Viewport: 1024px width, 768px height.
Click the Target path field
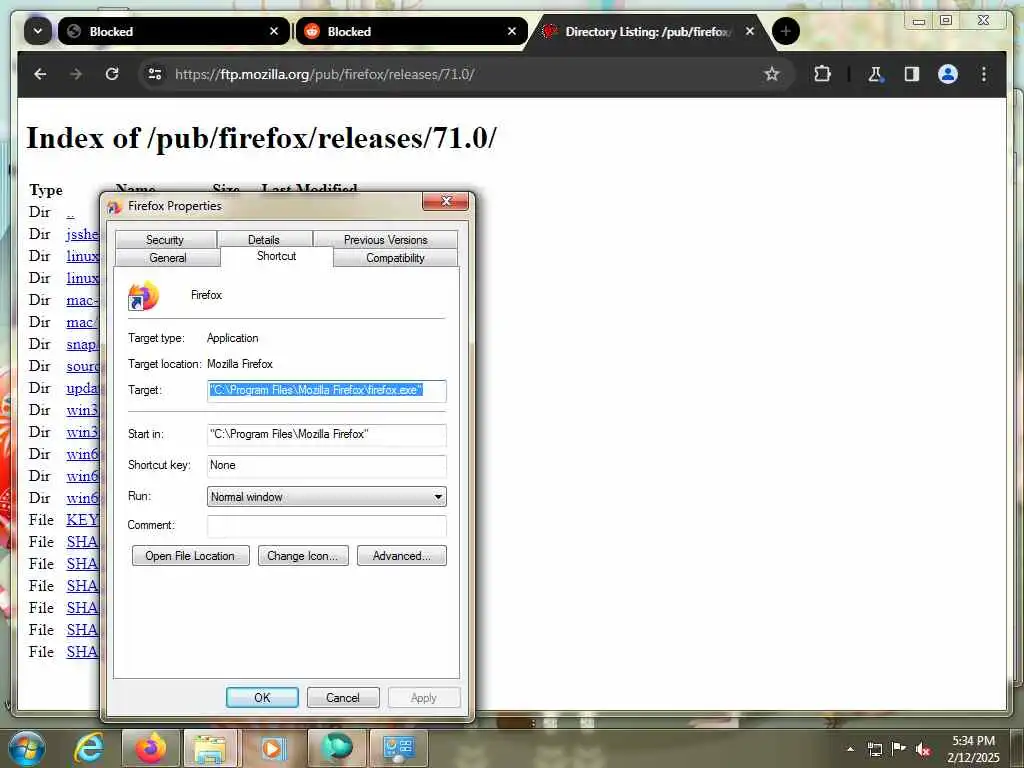pyautogui.click(x=327, y=391)
